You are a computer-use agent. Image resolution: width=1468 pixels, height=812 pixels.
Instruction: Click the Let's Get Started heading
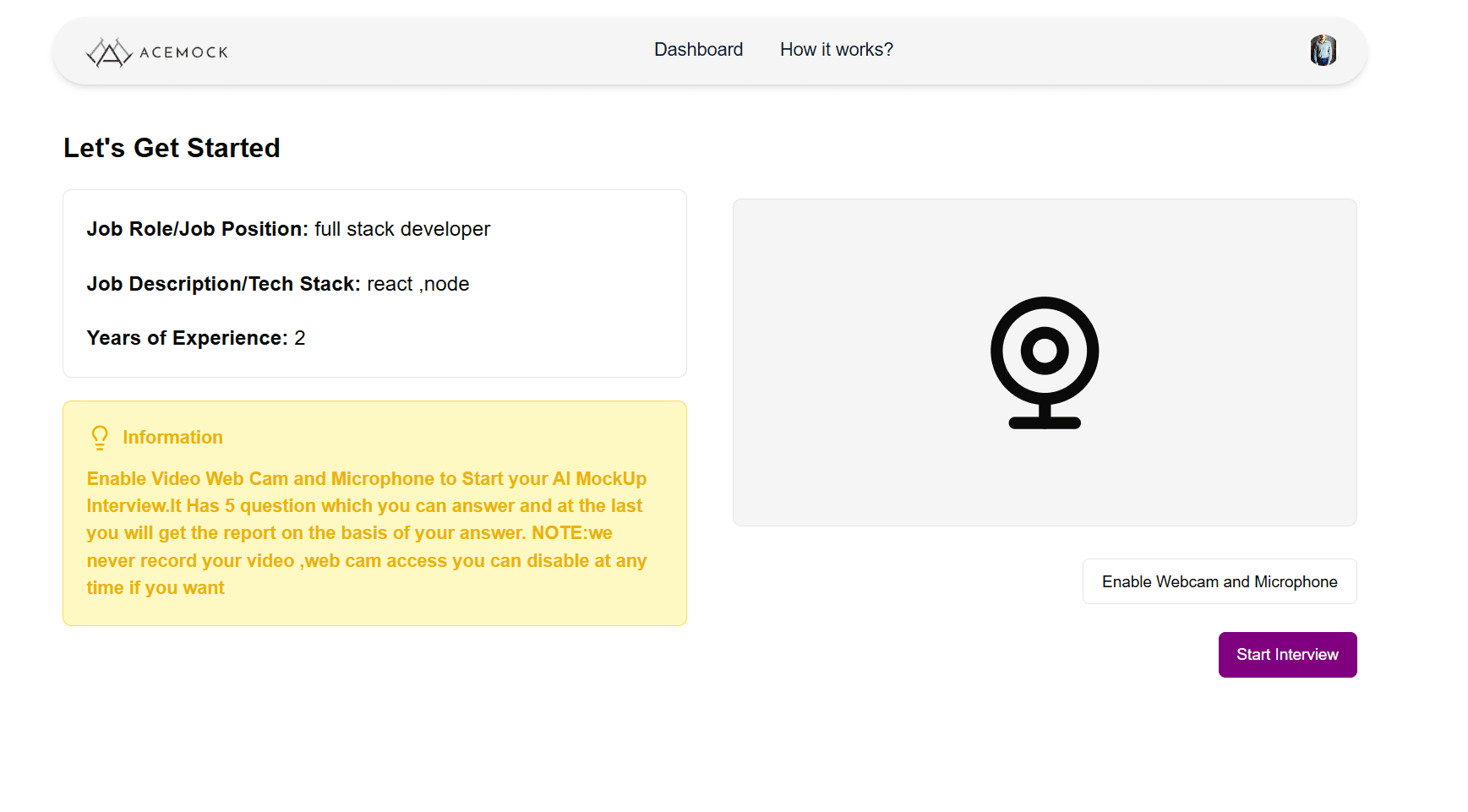pos(172,148)
